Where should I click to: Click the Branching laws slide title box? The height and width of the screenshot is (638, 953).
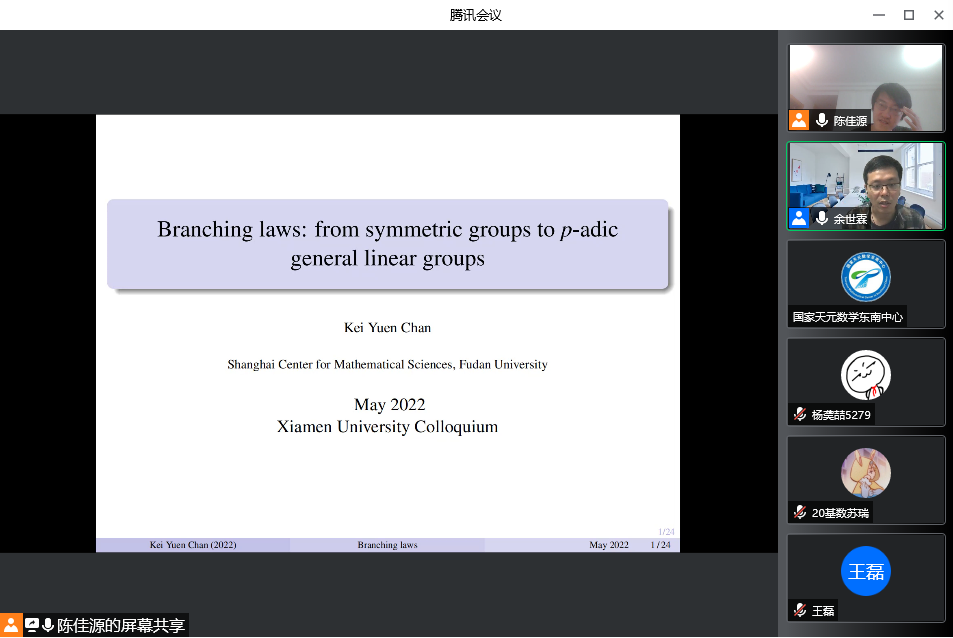coord(388,244)
